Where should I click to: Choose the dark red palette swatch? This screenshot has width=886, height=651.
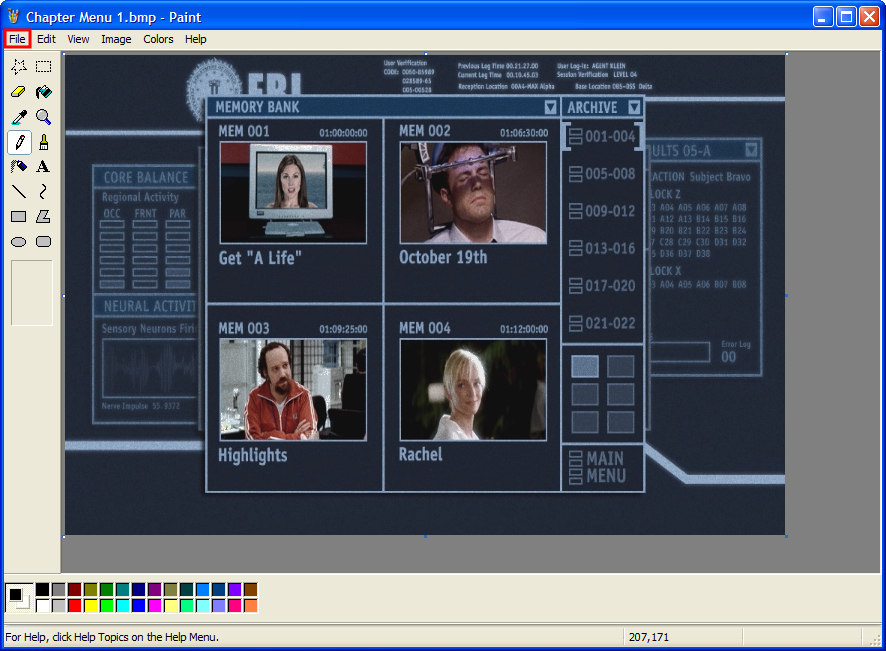point(75,590)
